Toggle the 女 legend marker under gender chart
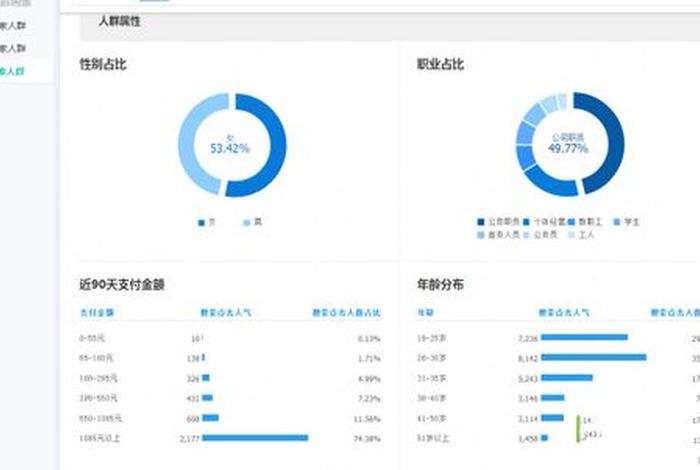The width and height of the screenshot is (700, 470). (201, 223)
